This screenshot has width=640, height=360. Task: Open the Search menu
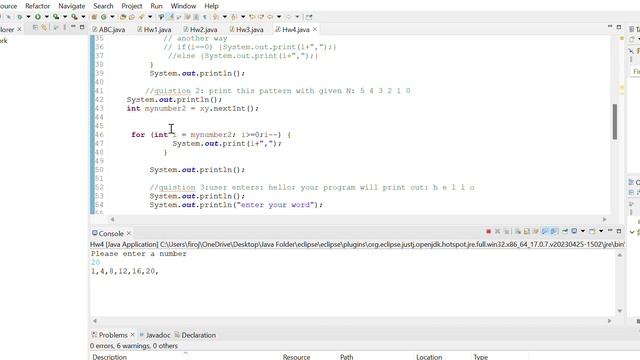click(103, 6)
